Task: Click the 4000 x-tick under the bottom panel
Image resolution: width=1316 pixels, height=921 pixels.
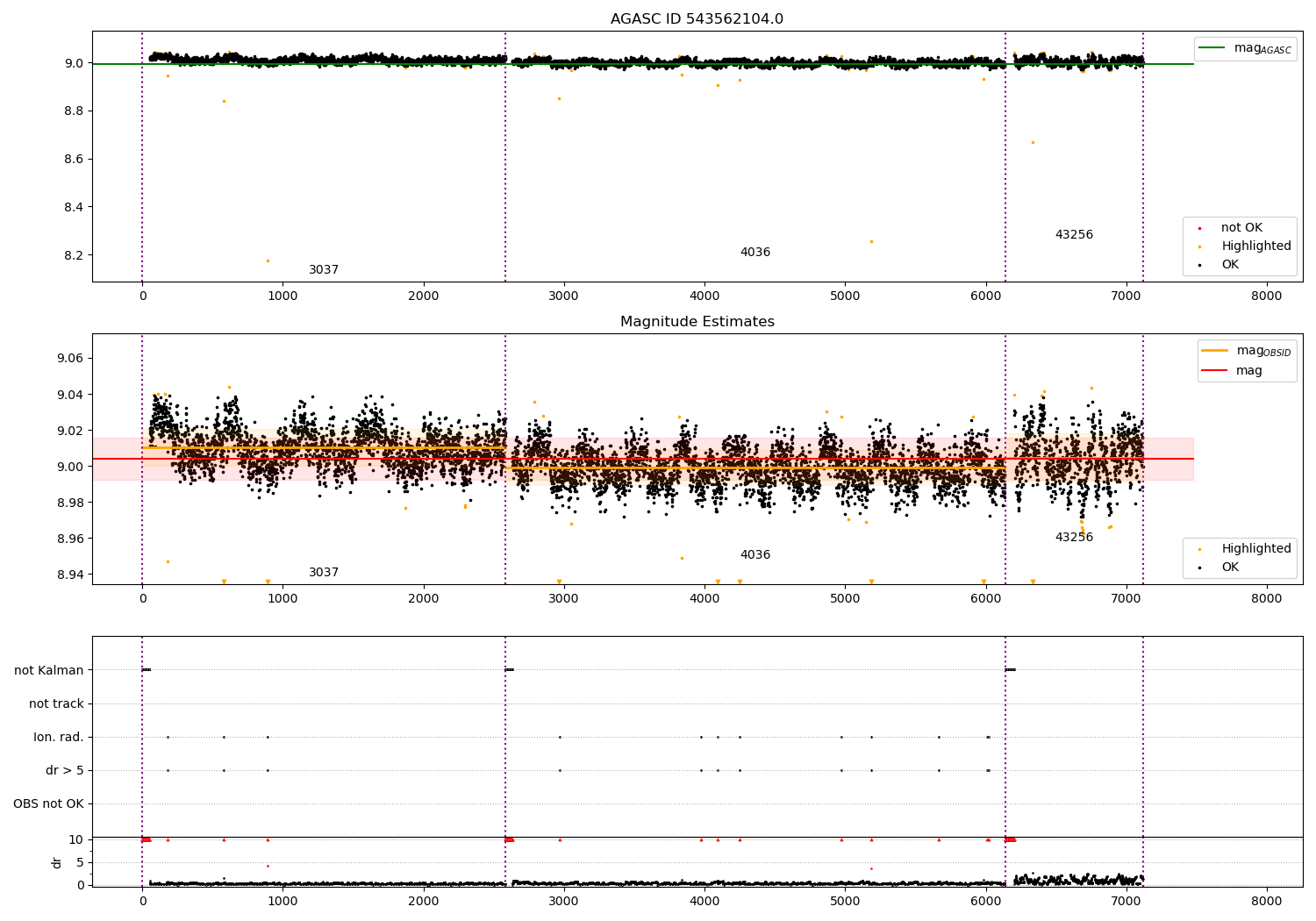Action: [704, 902]
